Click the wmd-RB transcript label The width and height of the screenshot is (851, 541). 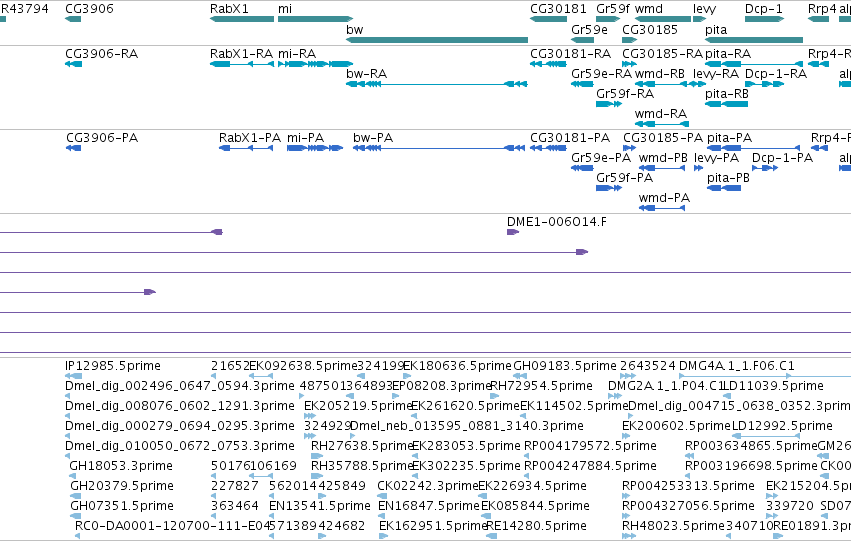[x=660, y=74]
